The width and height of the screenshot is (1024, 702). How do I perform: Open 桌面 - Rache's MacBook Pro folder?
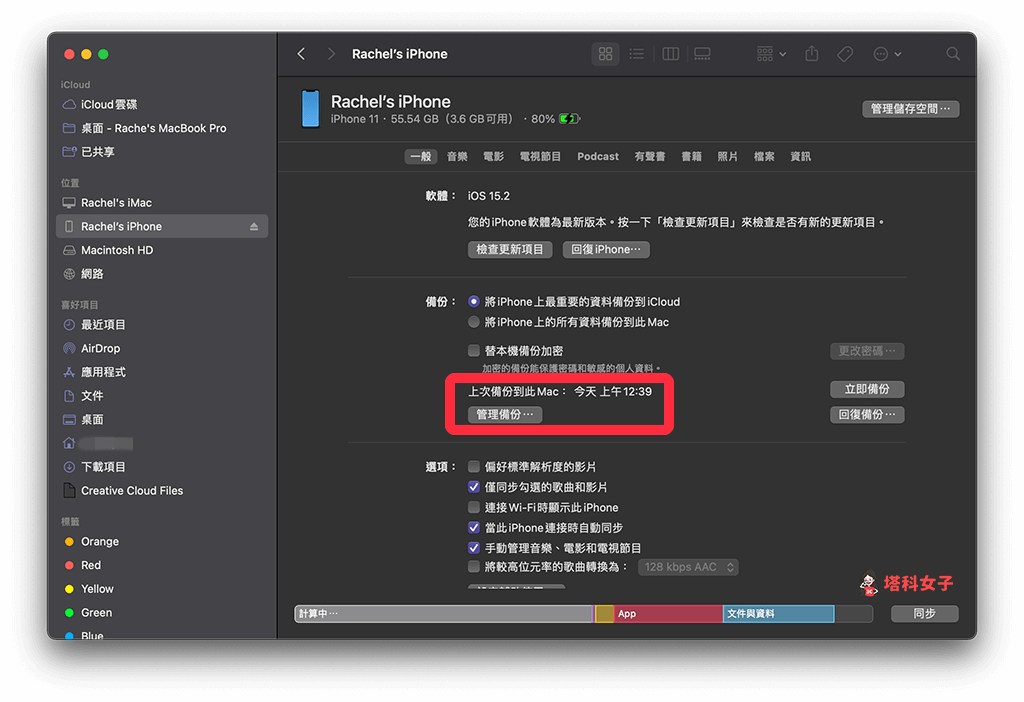(162, 128)
